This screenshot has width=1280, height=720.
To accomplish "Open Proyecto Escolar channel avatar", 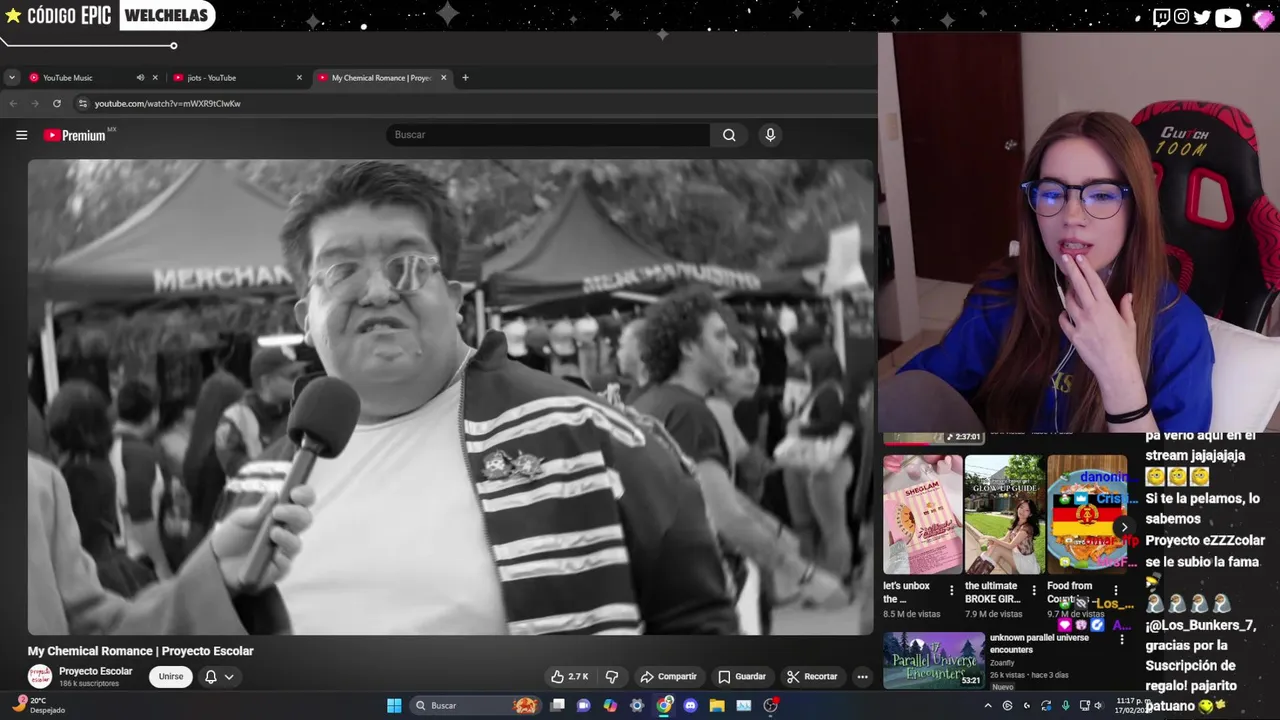I will coord(40,676).
